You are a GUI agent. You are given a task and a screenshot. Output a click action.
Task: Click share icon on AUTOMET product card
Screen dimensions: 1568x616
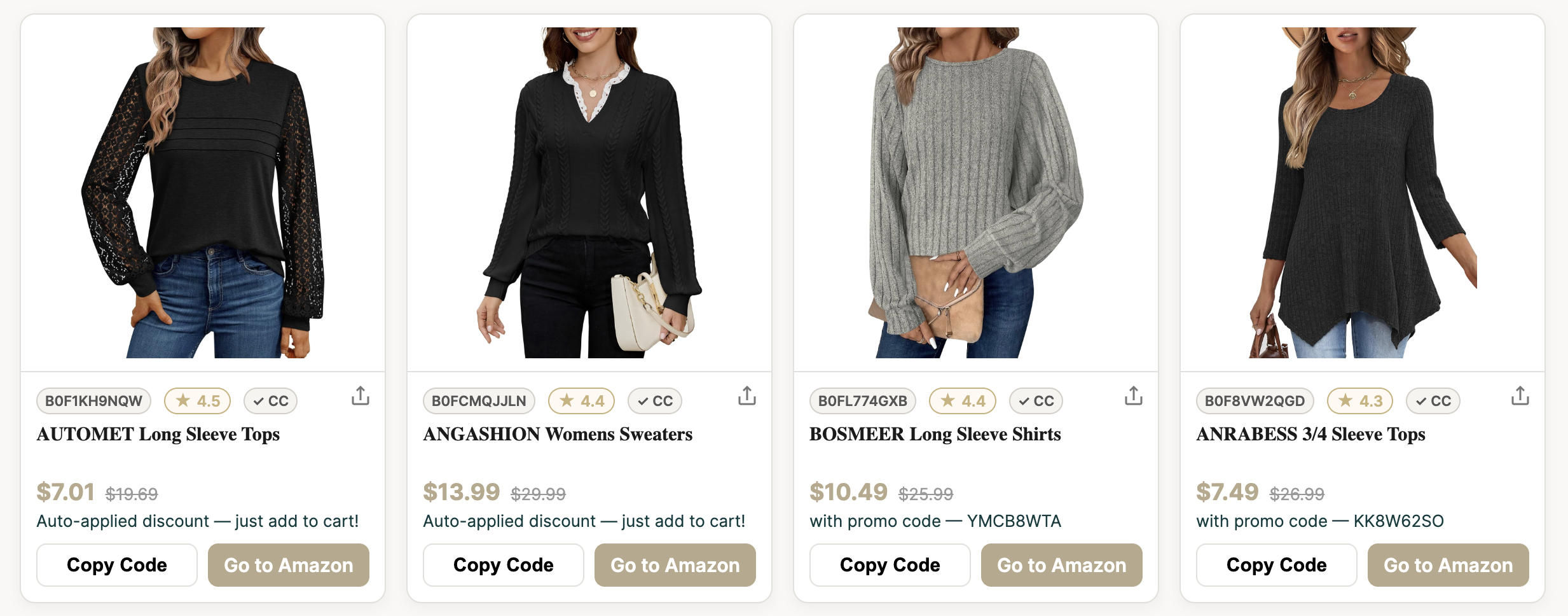(361, 396)
